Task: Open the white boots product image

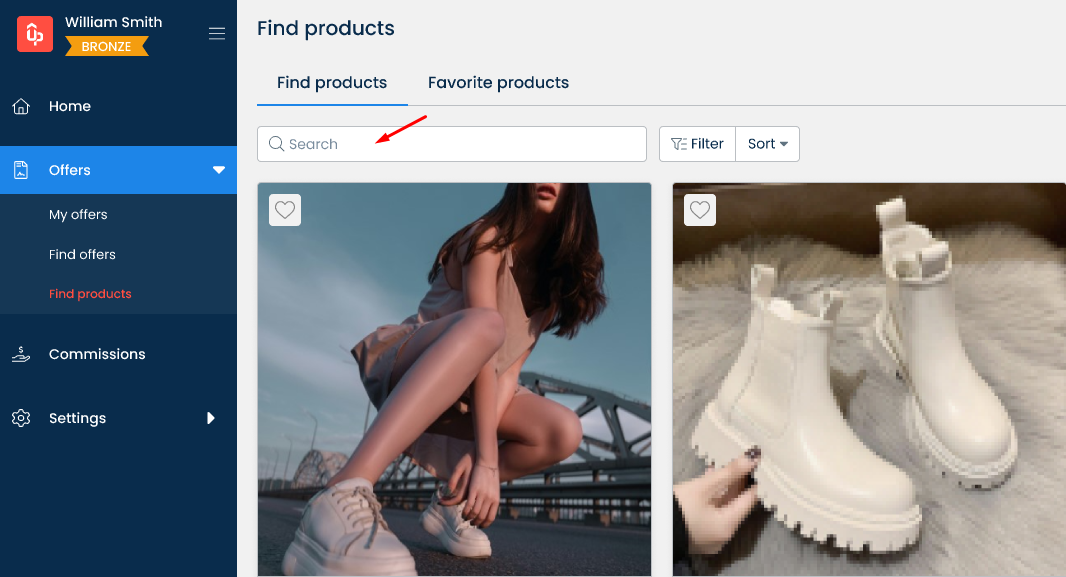Action: pos(868,400)
